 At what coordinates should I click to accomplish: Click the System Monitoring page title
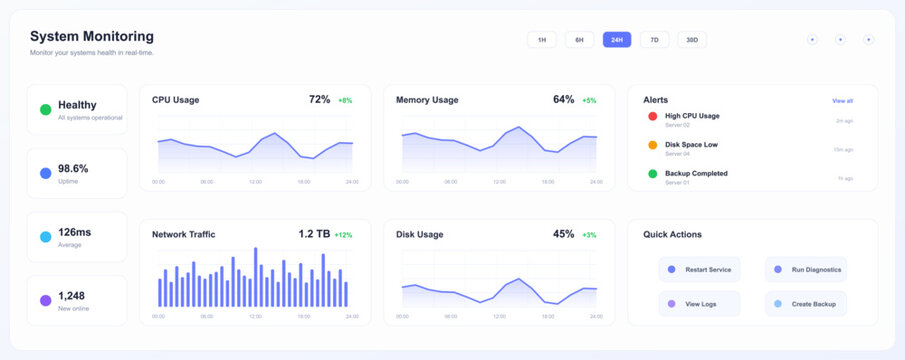coord(92,36)
